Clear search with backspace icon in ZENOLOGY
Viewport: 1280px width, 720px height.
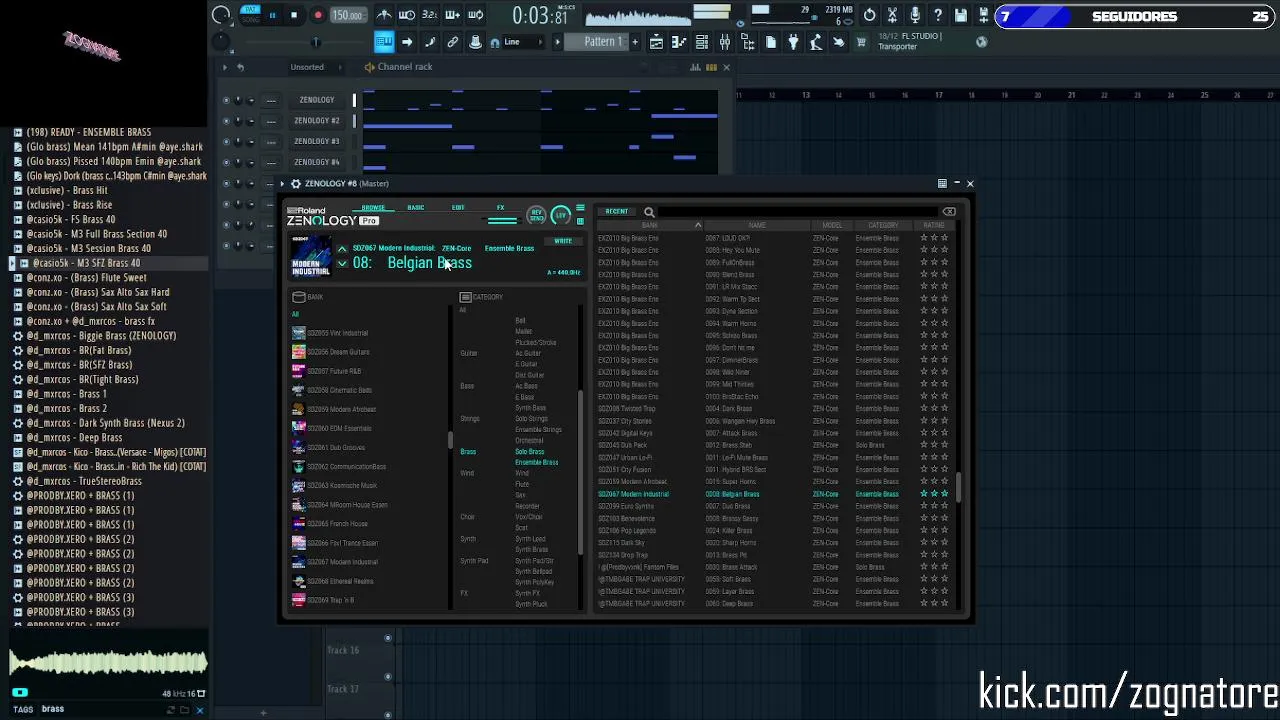[949, 212]
